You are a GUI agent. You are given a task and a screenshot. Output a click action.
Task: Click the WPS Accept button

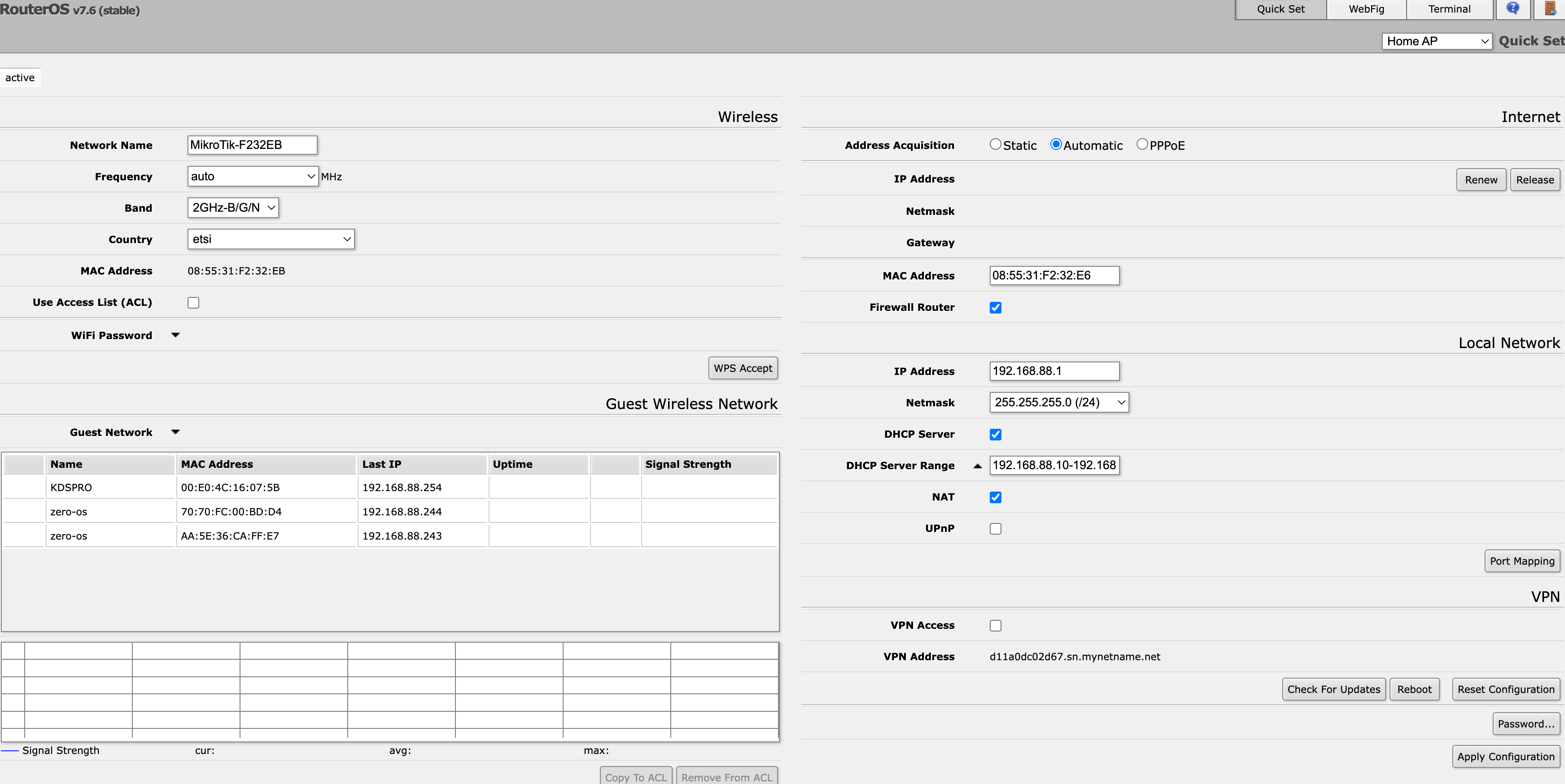743,368
